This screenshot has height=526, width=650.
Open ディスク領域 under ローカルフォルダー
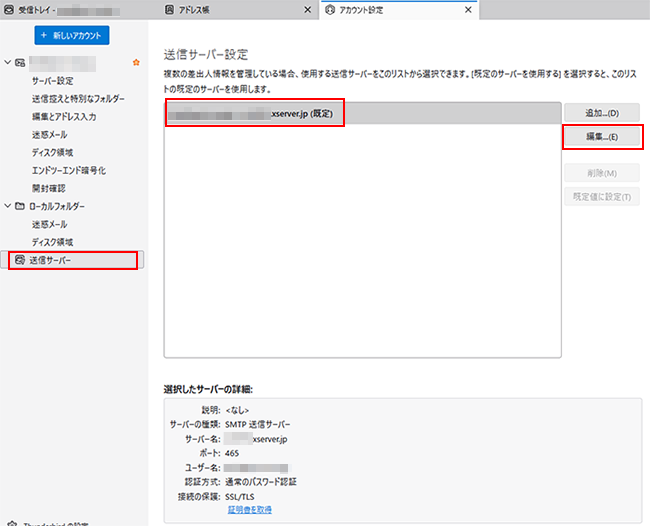tap(53, 242)
